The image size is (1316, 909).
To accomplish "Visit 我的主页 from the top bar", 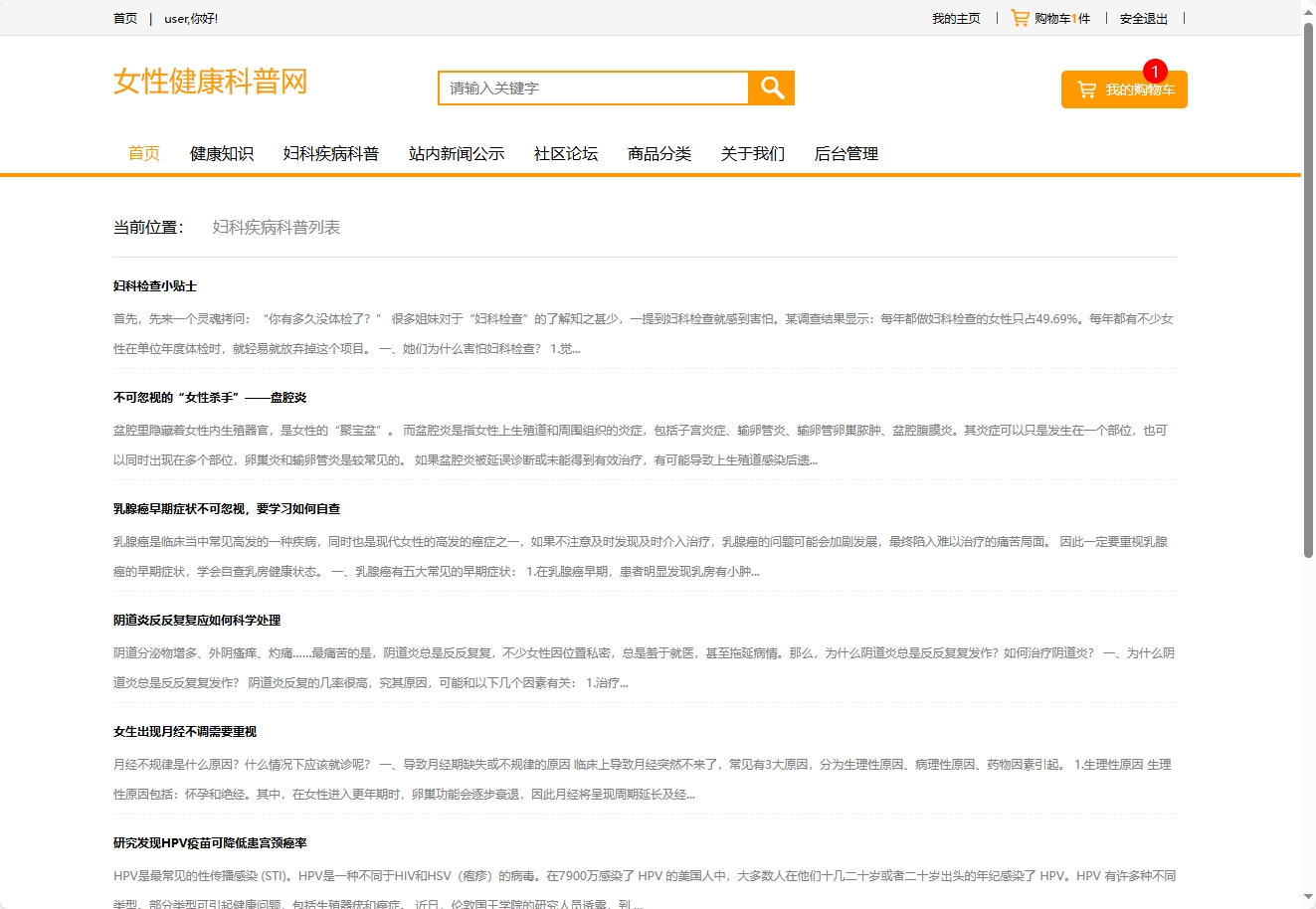I will (x=954, y=18).
